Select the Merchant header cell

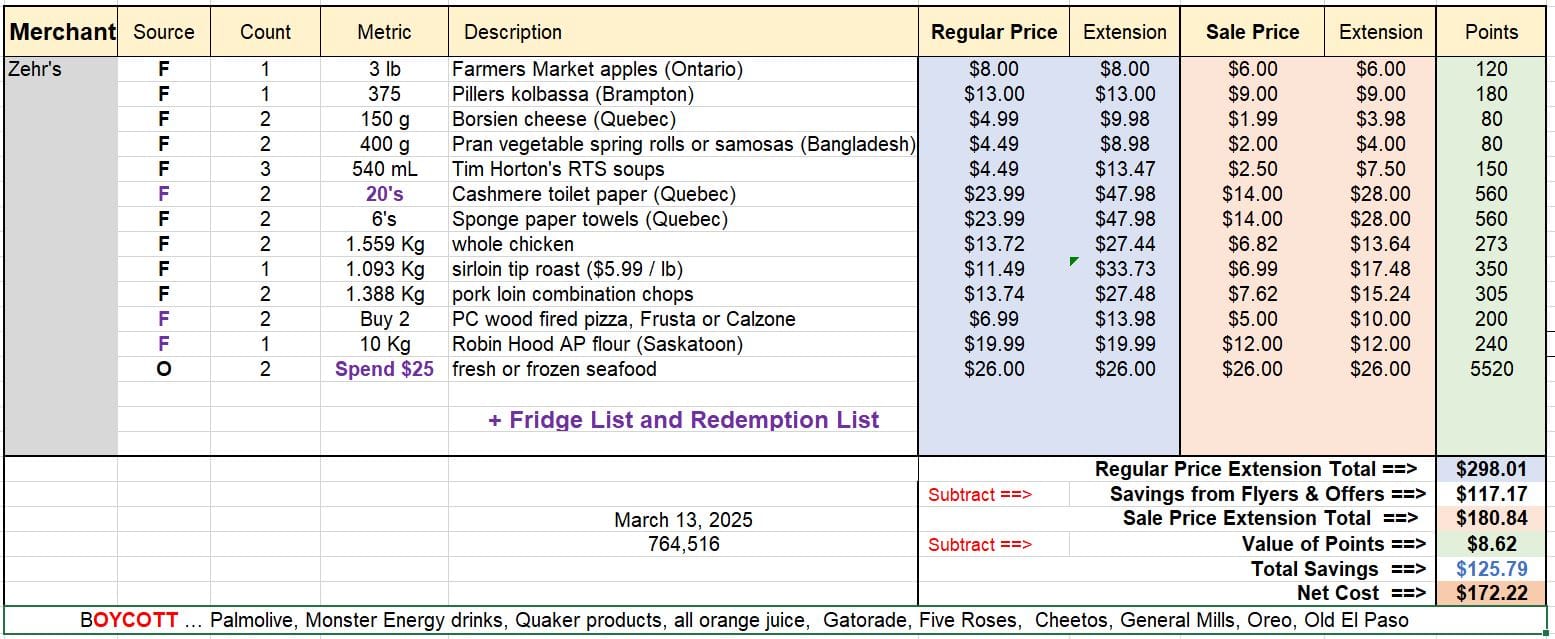point(62,32)
